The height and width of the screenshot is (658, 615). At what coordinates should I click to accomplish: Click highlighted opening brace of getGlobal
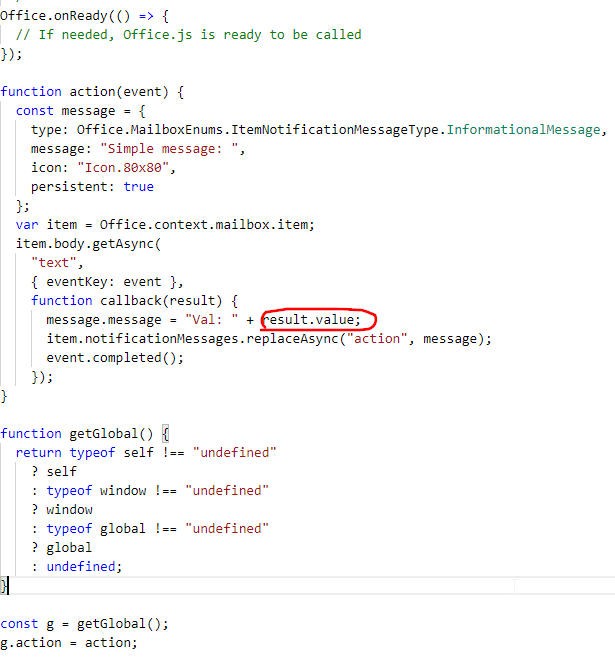(x=165, y=433)
